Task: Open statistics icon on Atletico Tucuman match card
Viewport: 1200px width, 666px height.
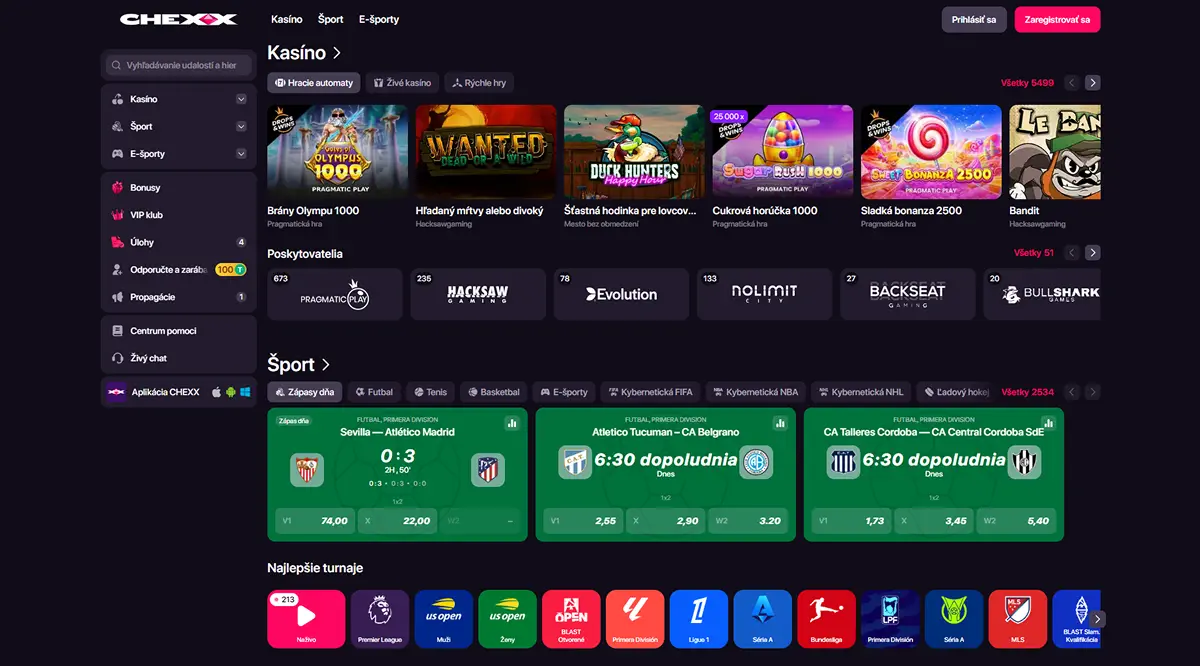Action: [780, 423]
